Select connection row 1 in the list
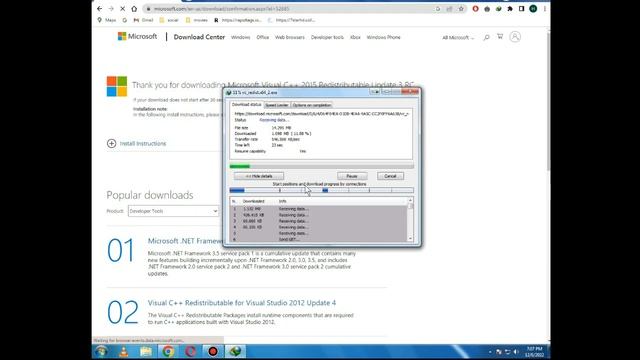The height and width of the screenshot is (360, 640). pos(318,209)
